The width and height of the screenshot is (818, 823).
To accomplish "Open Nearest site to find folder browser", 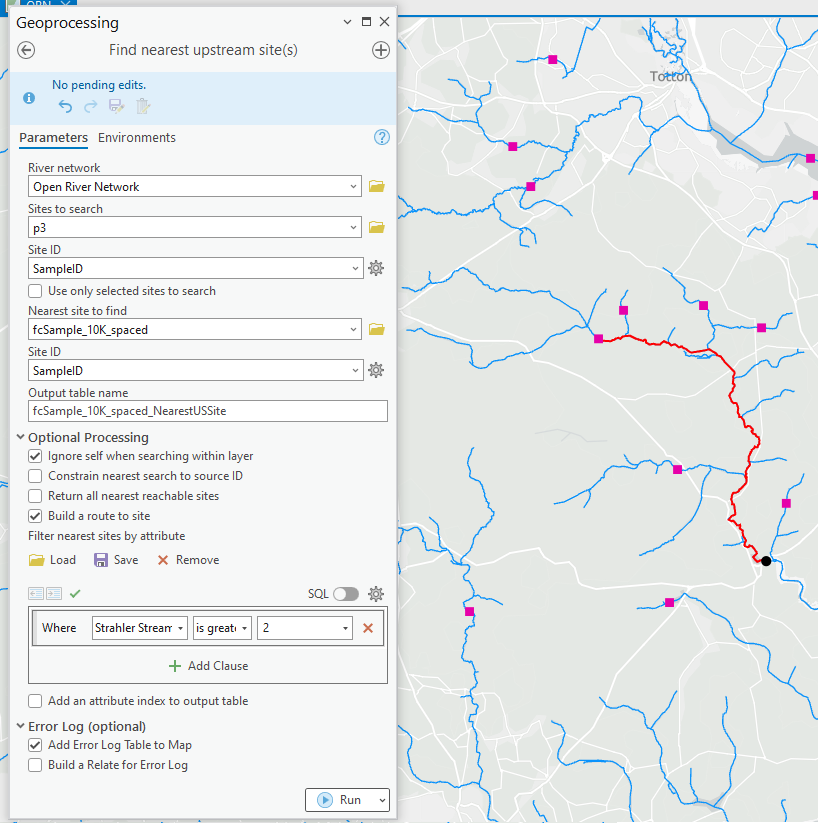I will click(x=376, y=329).
